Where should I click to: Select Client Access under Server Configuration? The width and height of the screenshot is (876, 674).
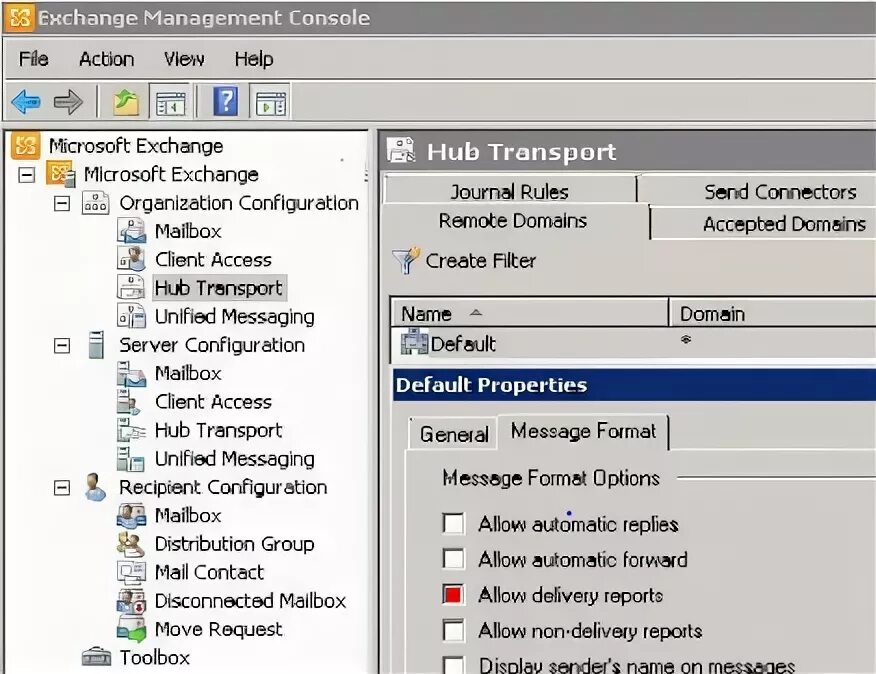pyautogui.click(x=213, y=402)
